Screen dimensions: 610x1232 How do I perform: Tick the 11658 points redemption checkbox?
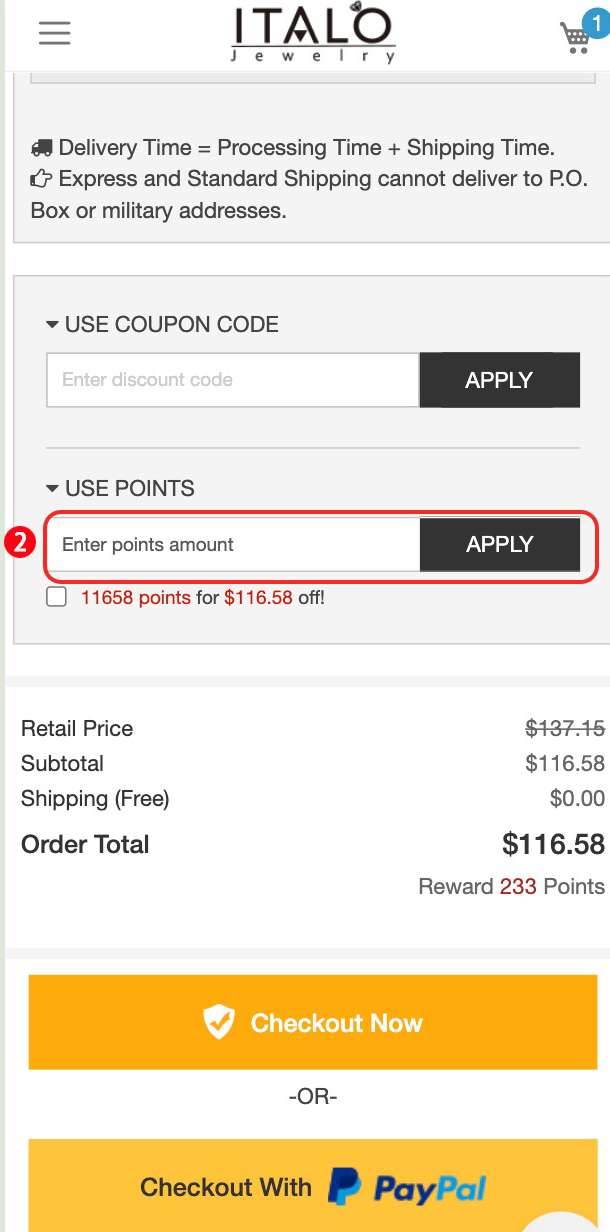57,598
